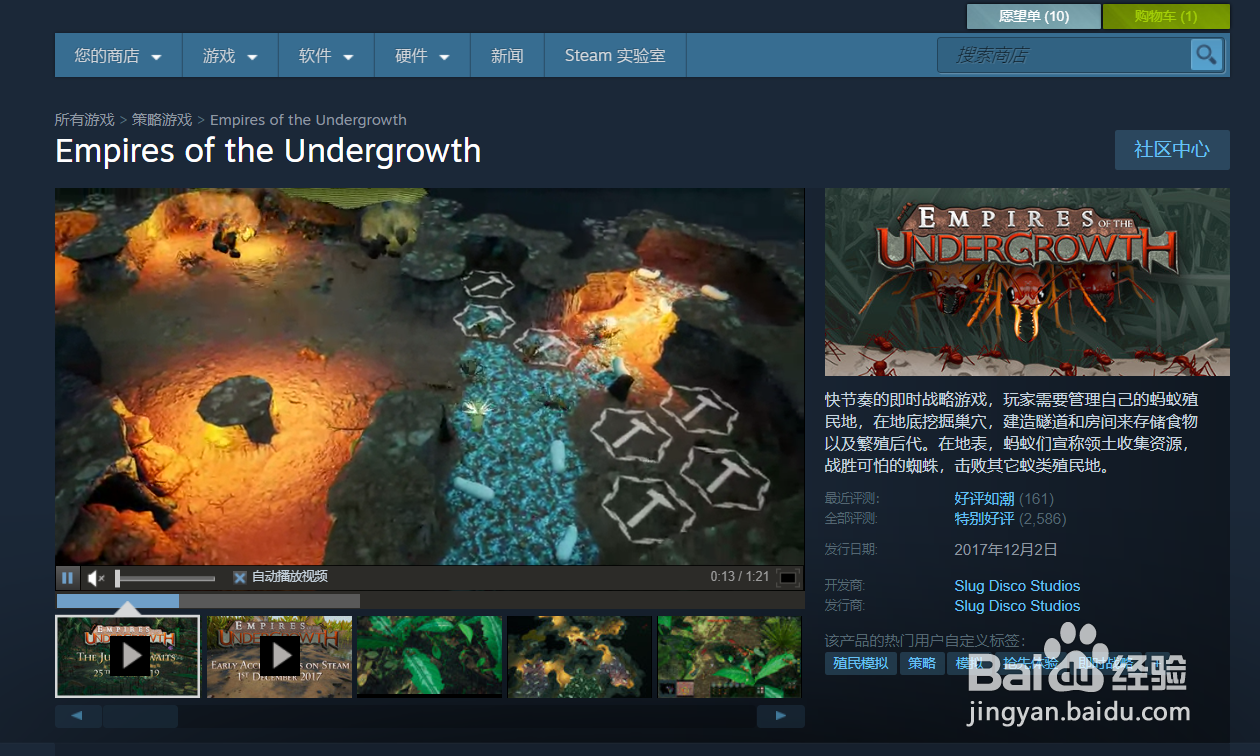Image resolution: width=1260 pixels, height=756 pixels.
Task: Follow the 所有游戏 breadcrumb link
Action: pos(85,120)
